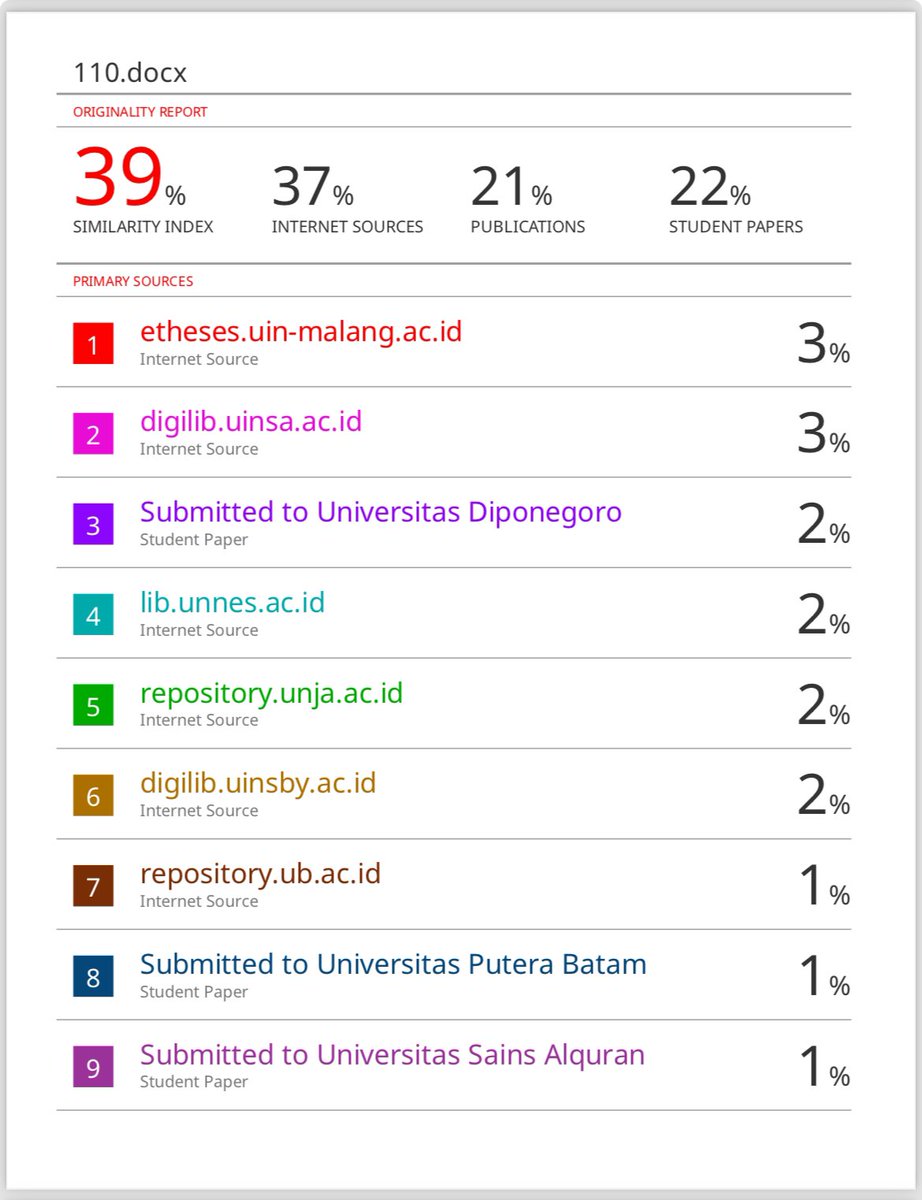Click the navy source number 8 badge

coord(93,977)
